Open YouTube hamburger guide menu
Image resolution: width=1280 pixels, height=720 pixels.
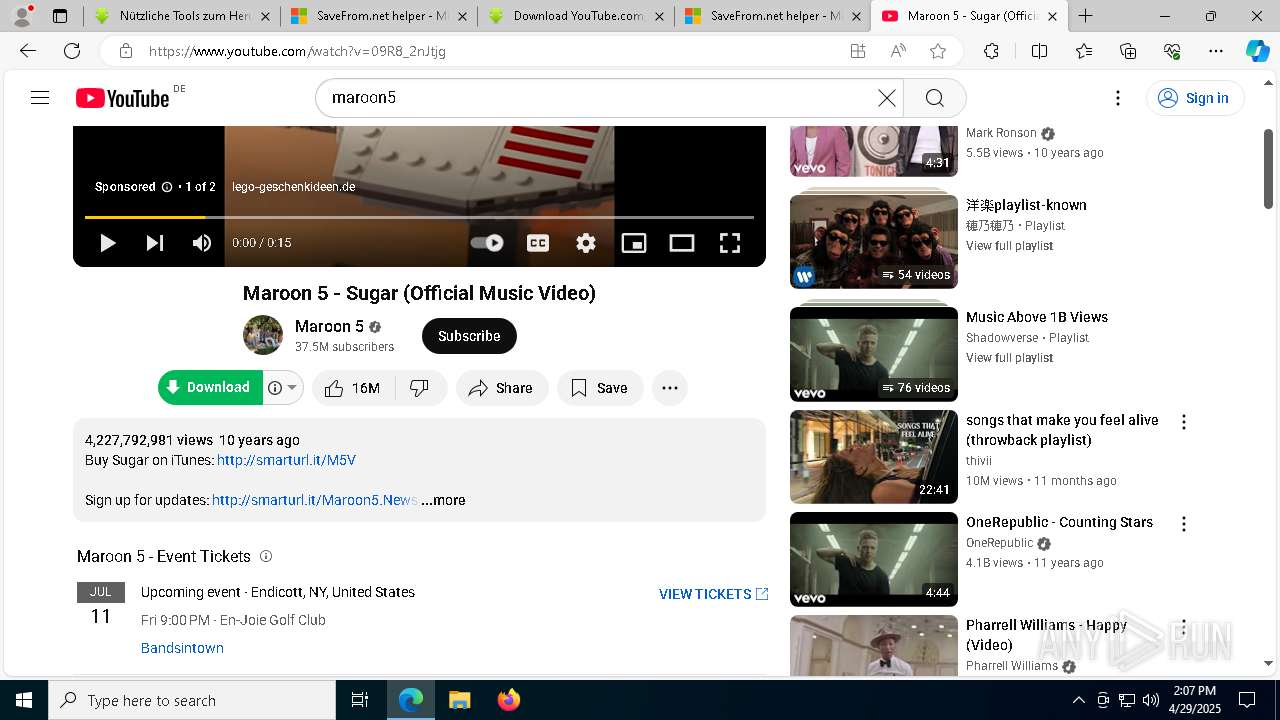coord(40,98)
